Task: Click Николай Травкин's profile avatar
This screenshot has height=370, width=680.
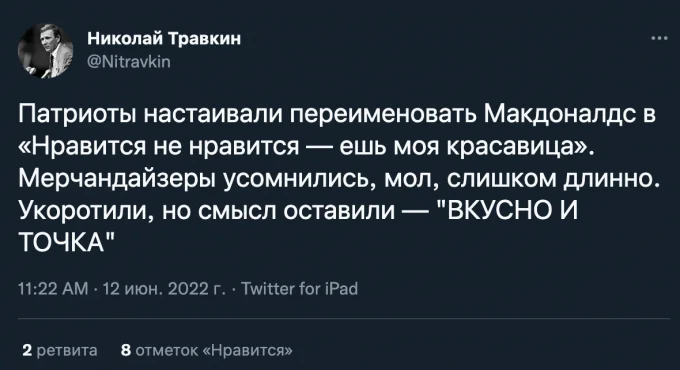Action: [x=46, y=51]
